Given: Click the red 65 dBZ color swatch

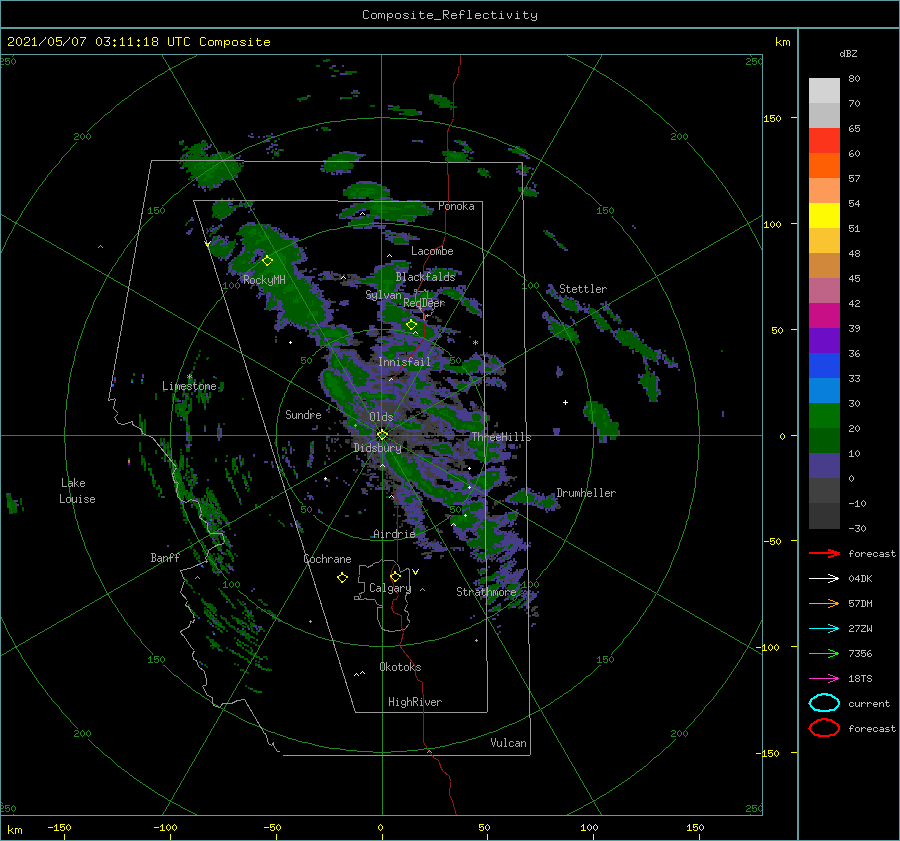Looking at the screenshot, I should point(824,140).
